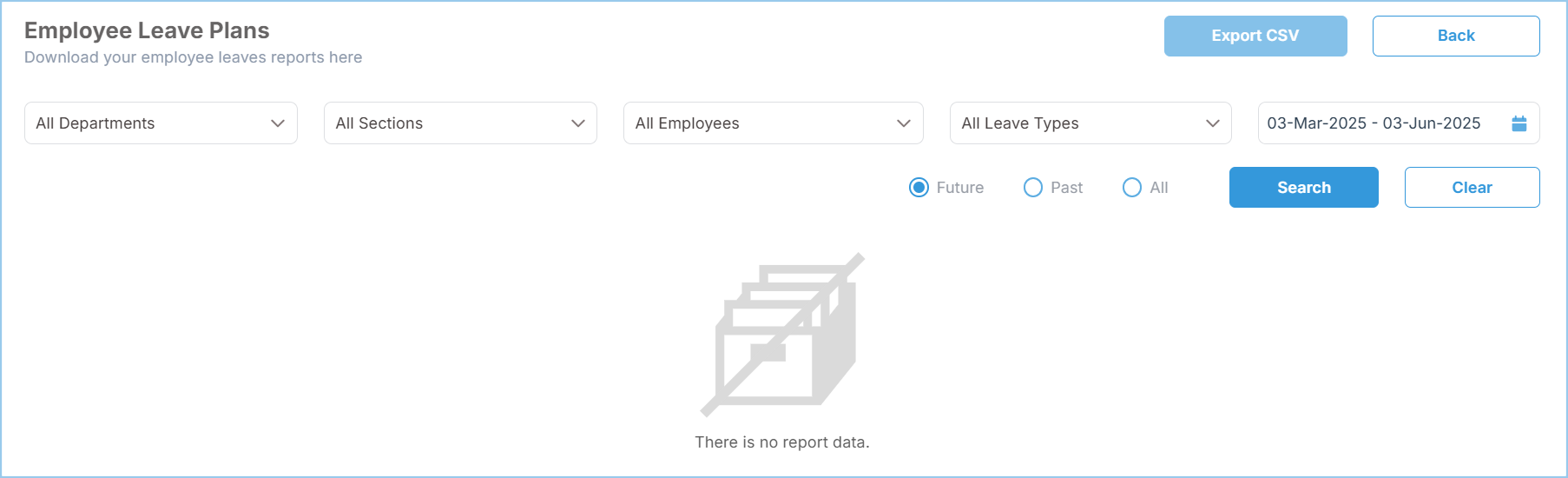
Task: Expand the All Employees dropdown
Action: click(773, 123)
